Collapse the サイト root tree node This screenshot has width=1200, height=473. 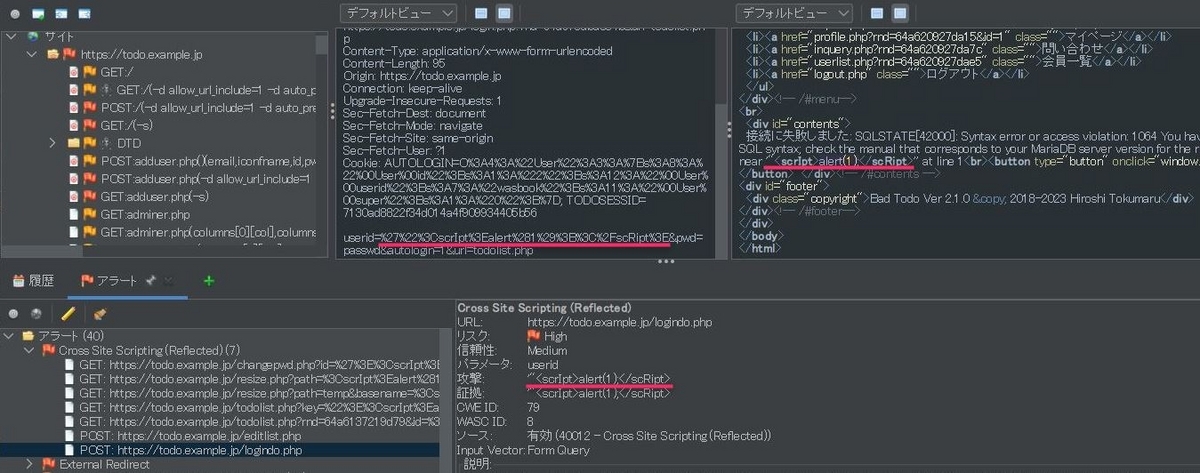point(12,36)
